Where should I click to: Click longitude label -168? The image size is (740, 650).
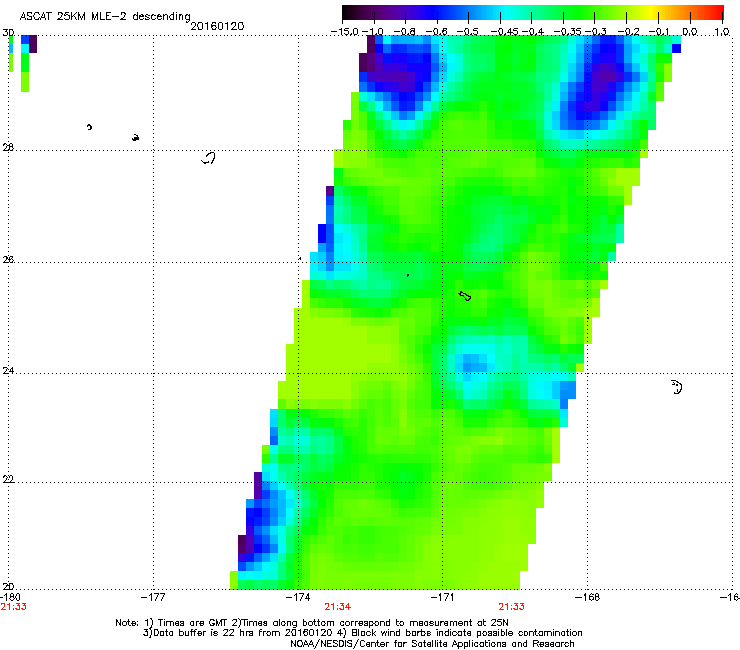coord(588,597)
